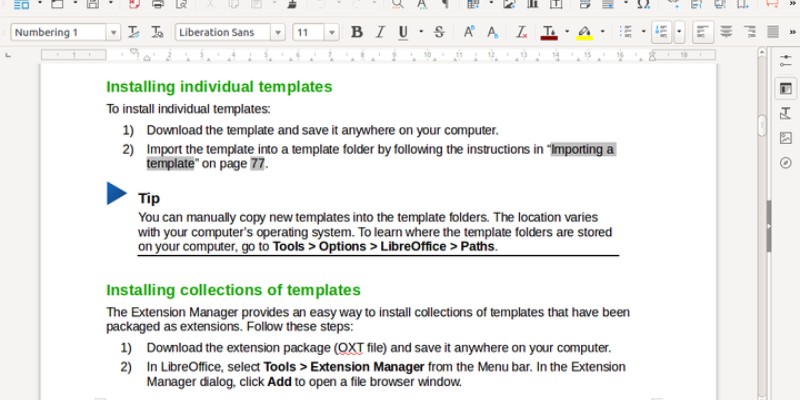Apply Superscript to the text
The width and height of the screenshot is (800, 400).
pos(468,32)
